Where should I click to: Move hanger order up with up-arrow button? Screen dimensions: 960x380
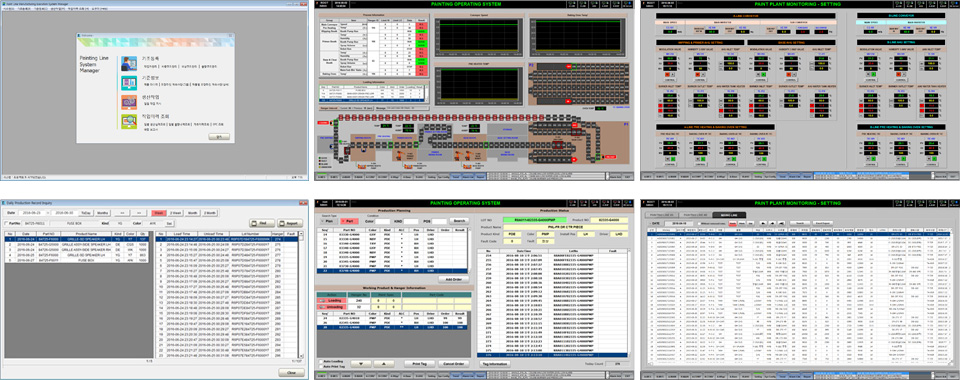pos(384,364)
